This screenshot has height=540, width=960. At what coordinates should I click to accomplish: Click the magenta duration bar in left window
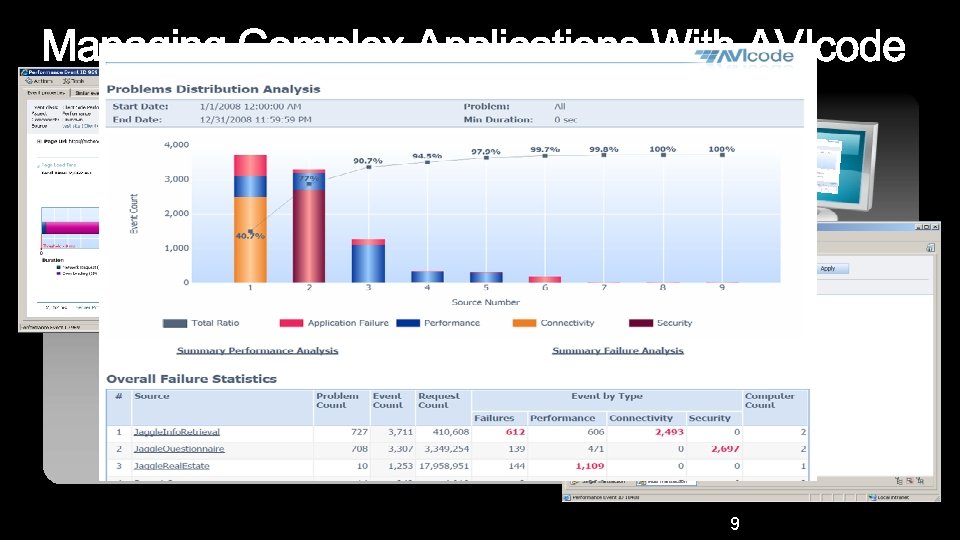click(70, 228)
